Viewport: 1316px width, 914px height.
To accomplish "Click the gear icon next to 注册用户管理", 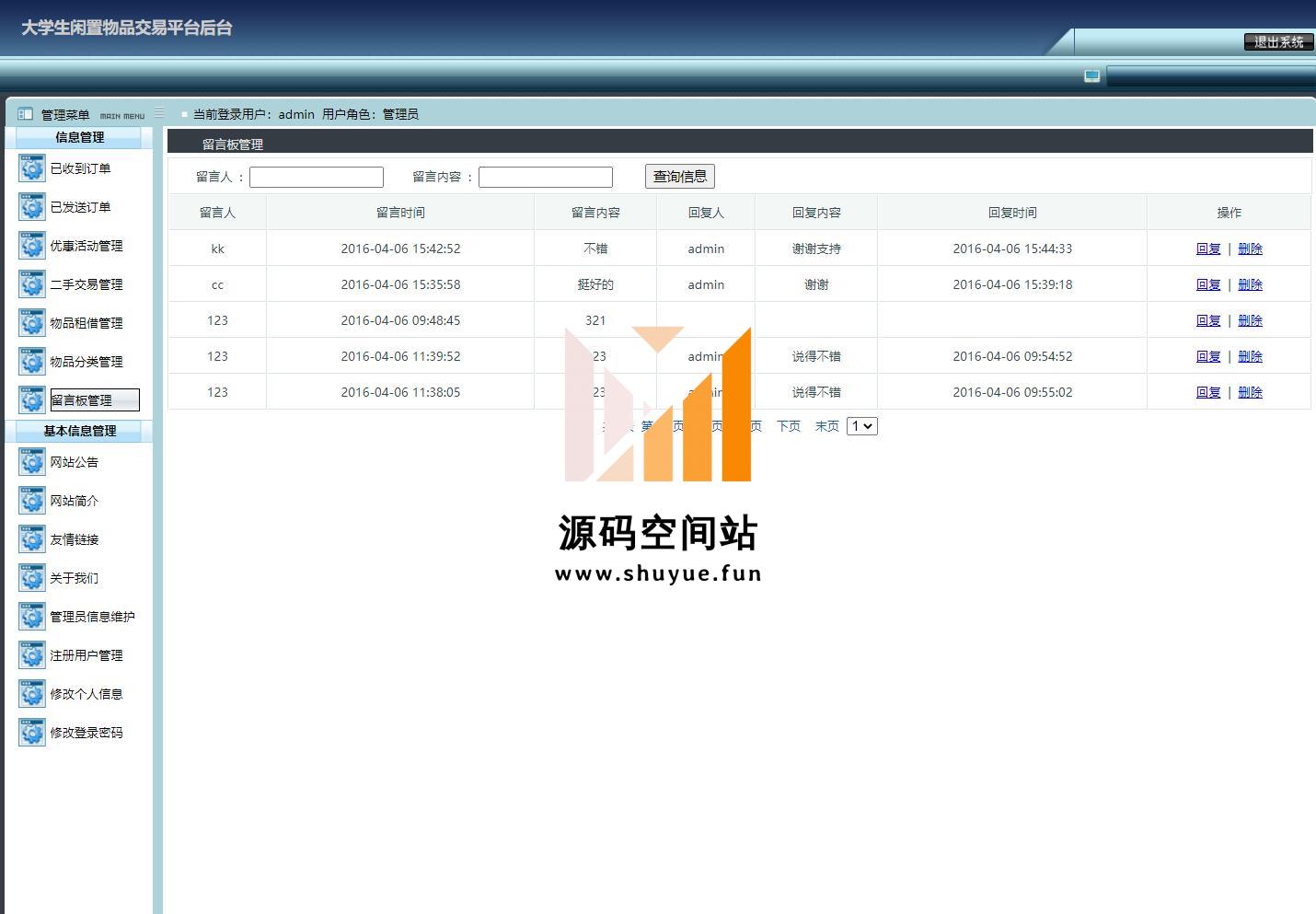I will coord(32,655).
